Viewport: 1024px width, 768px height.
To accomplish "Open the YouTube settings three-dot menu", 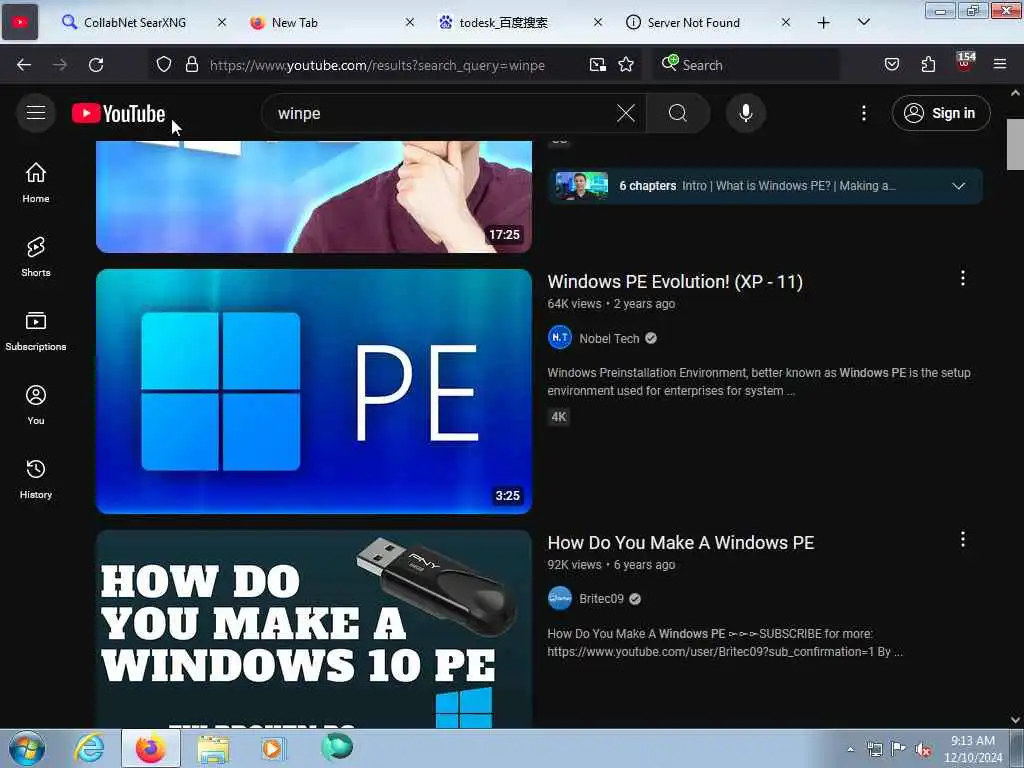I will [x=863, y=114].
